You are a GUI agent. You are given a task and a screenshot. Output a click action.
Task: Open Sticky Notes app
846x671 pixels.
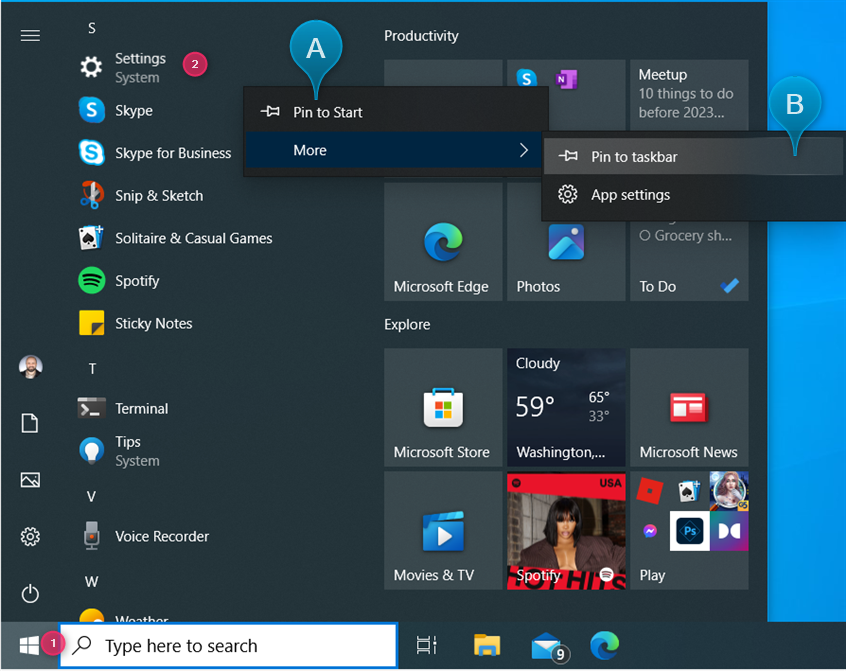[135, 323]
